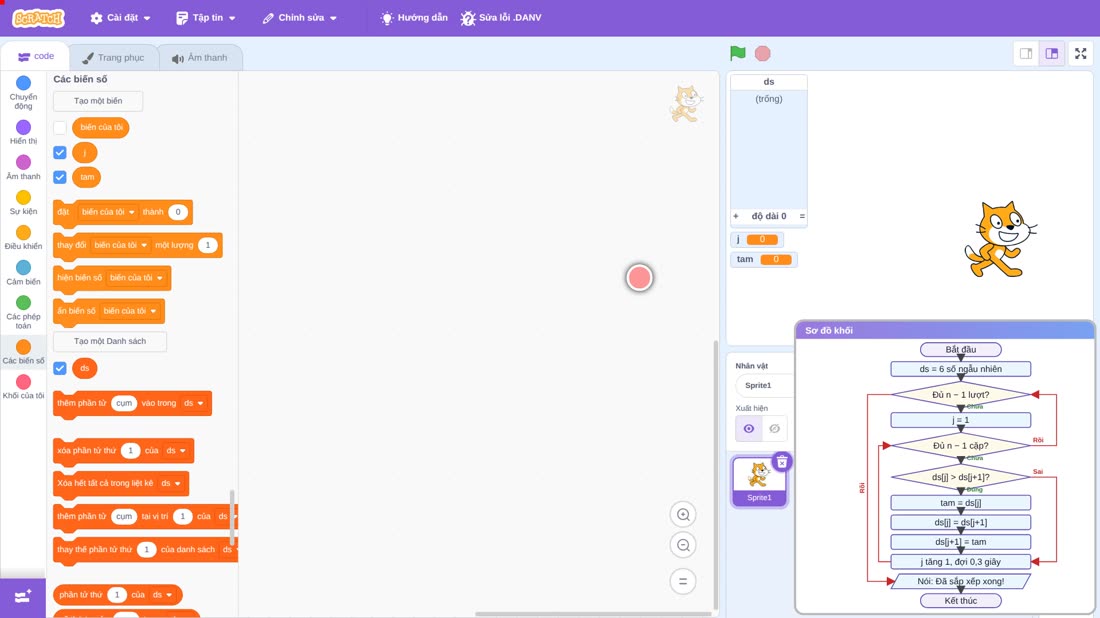The width and height of the screenshot is (1100, 618).
Task: Switch to small stage layout
Action: click(1026, 53)
